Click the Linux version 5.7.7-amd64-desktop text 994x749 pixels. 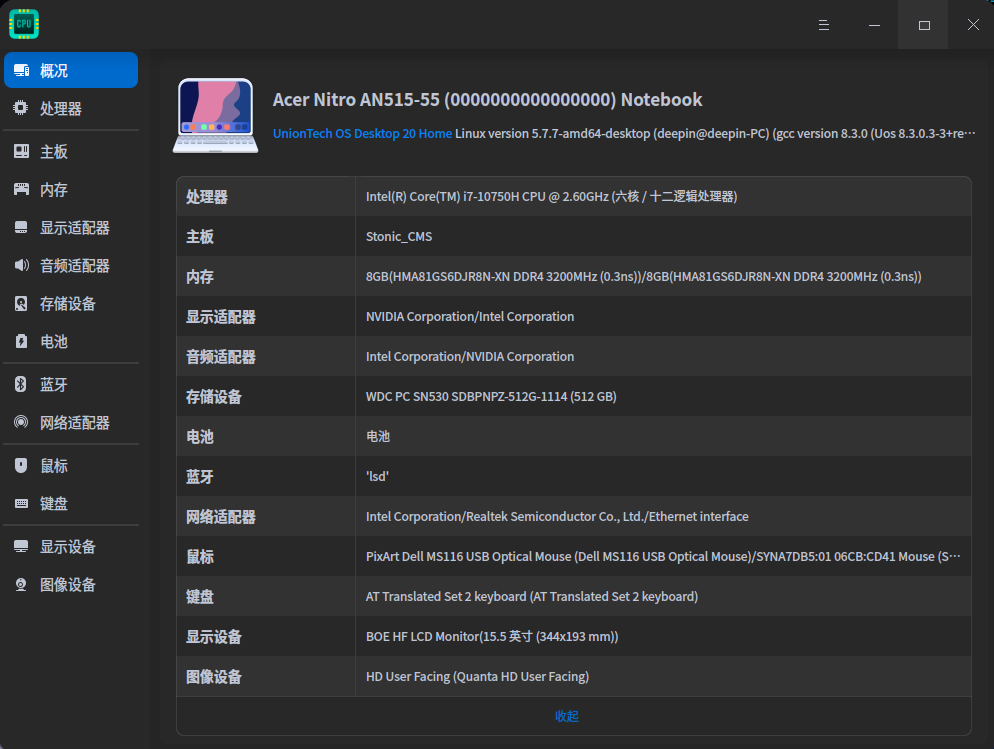[715, 134]
